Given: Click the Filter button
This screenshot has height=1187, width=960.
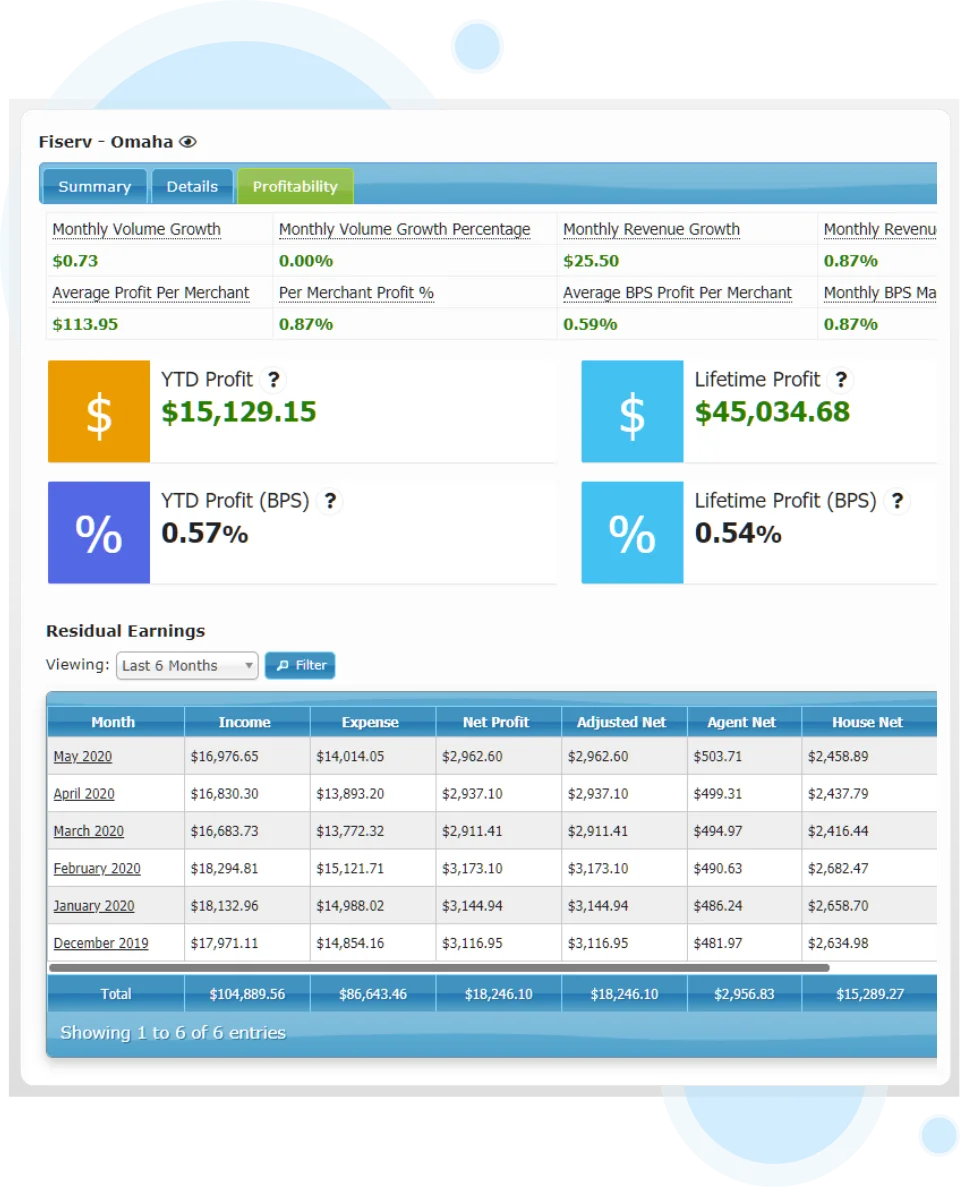Looking at the screenshot, I should pos(300,665).
